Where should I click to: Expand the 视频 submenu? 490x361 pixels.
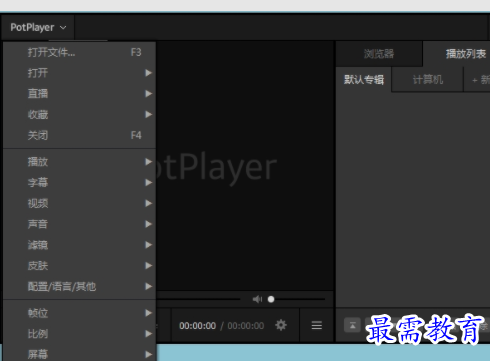pos(79,203)
